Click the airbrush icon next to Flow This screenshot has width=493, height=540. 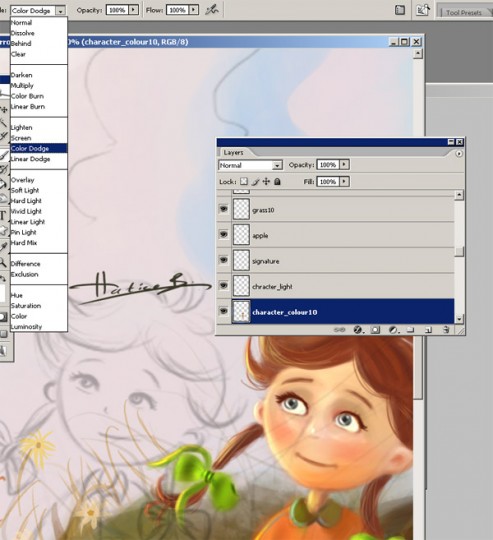(212, 10)
